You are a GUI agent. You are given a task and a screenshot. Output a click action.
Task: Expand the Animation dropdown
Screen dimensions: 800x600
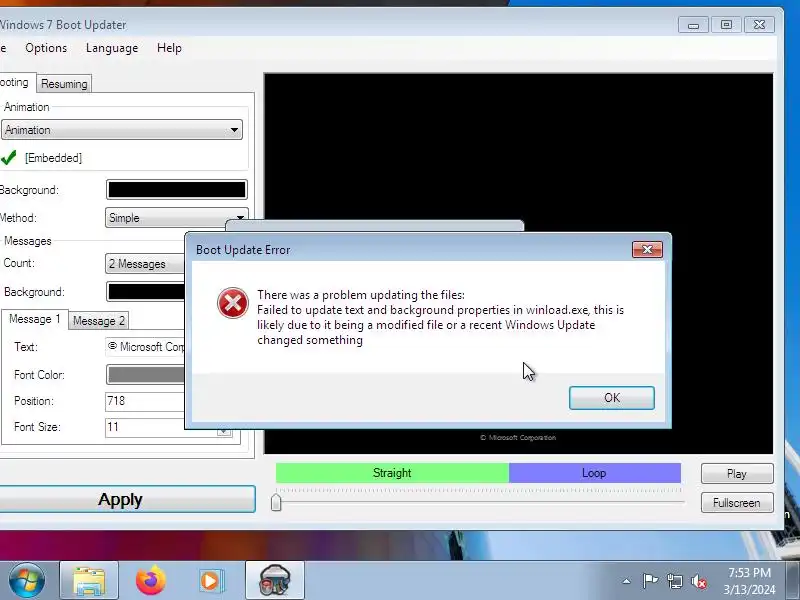coord(121,130)
